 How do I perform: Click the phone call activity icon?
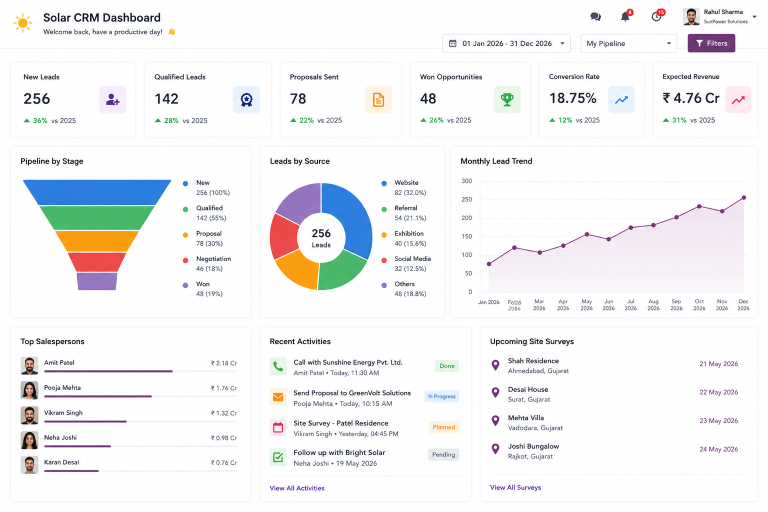pyautogui.click(x=278, y=366)
